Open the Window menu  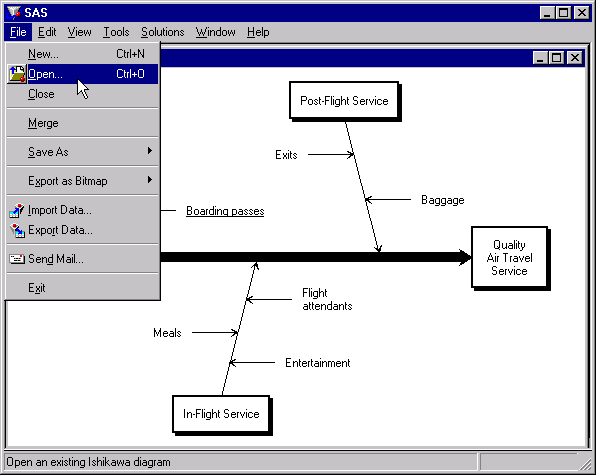216,32
